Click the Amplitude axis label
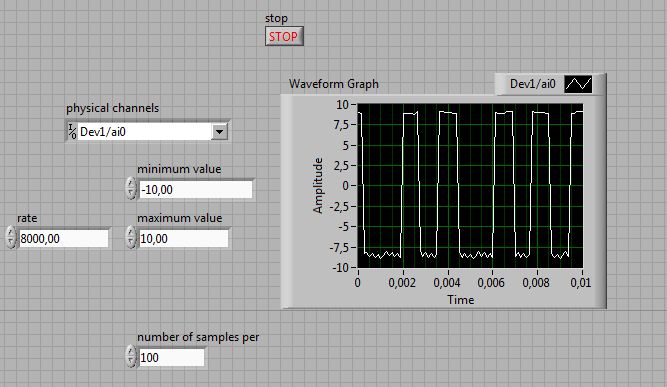The width and height of the screenshot is (667, 387). [318, 185]
